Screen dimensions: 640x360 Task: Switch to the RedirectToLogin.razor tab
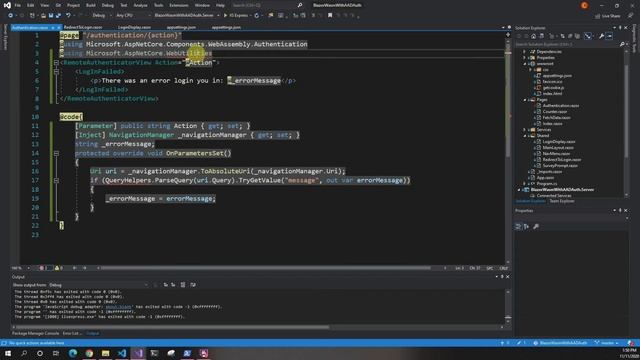(83, 27)
